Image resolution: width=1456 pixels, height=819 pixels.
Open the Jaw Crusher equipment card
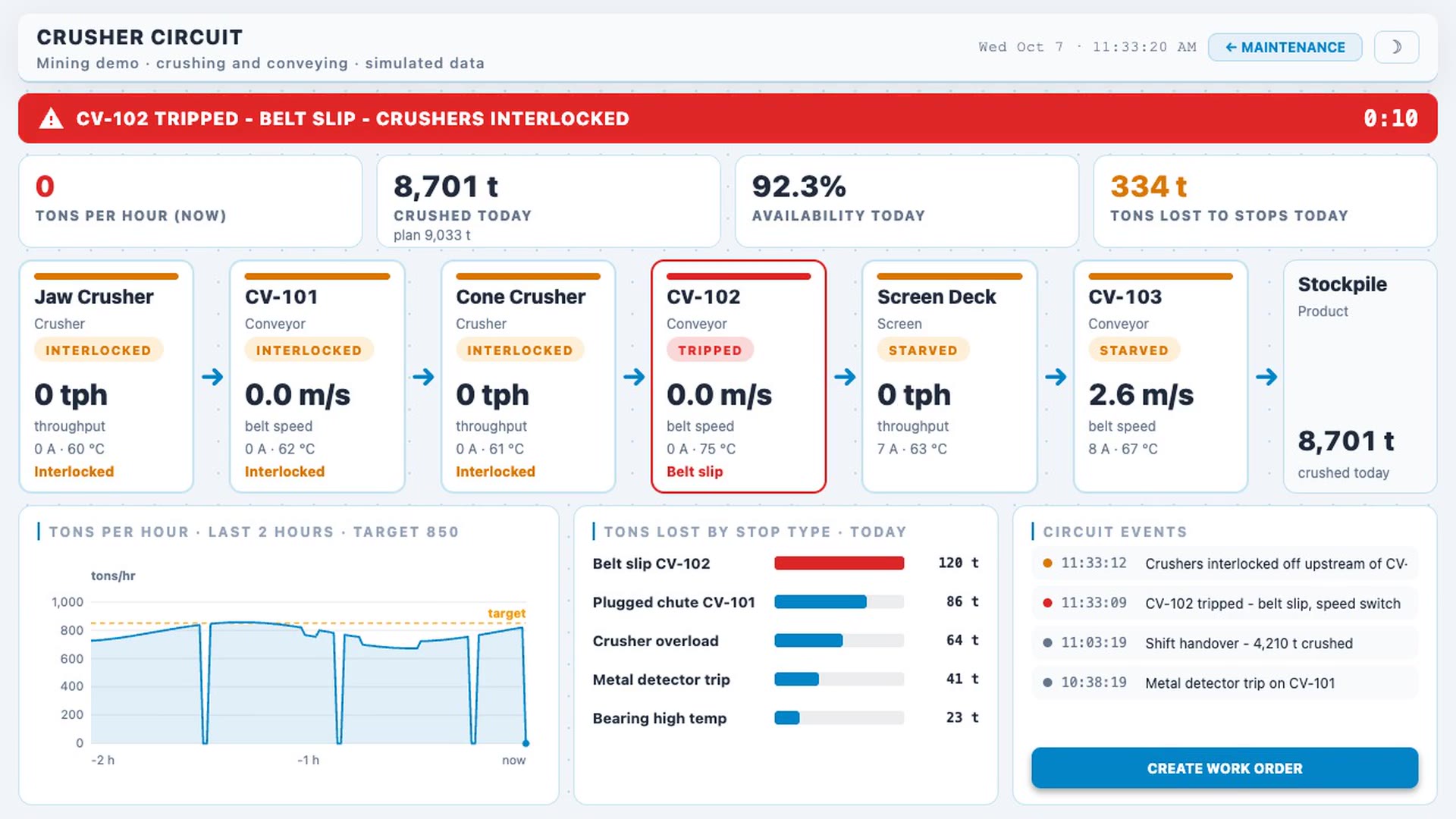click(x=106, y=376)
